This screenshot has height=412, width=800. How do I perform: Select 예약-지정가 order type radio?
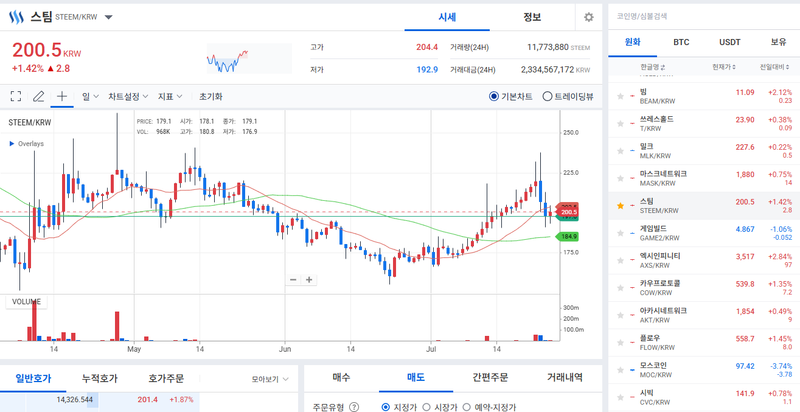click(466, 407)
